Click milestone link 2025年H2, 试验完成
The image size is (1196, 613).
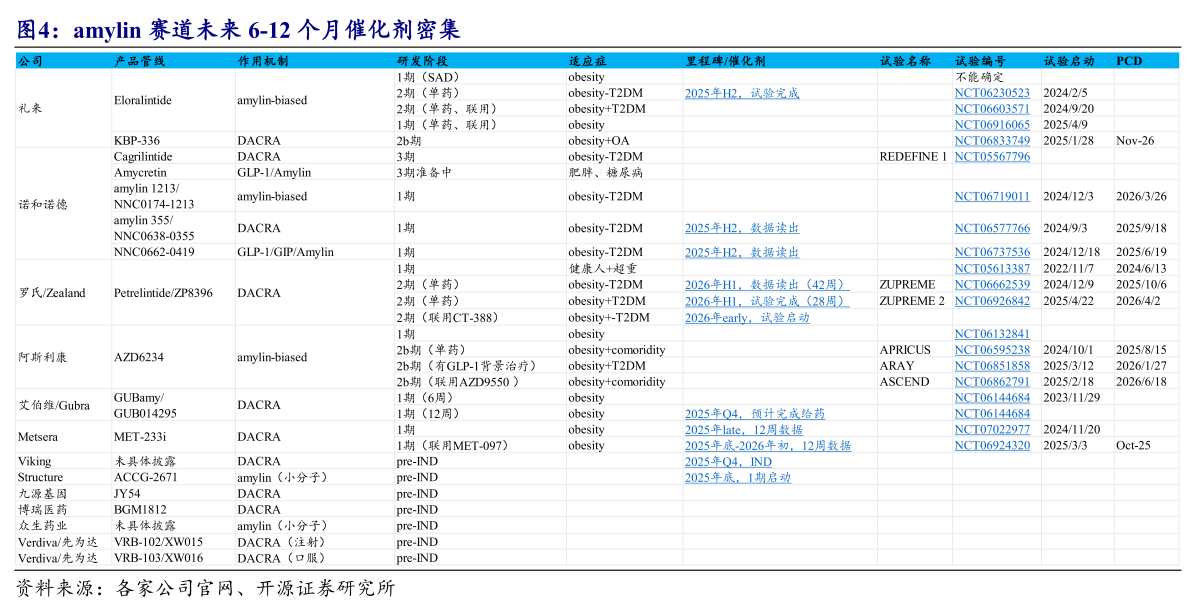tap(741, 93)
